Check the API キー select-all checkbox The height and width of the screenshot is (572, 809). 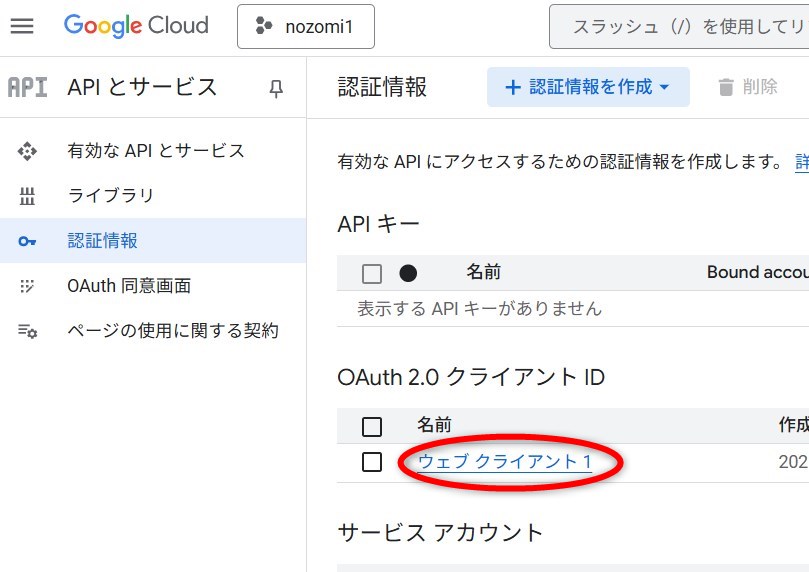tap(372, 273)
